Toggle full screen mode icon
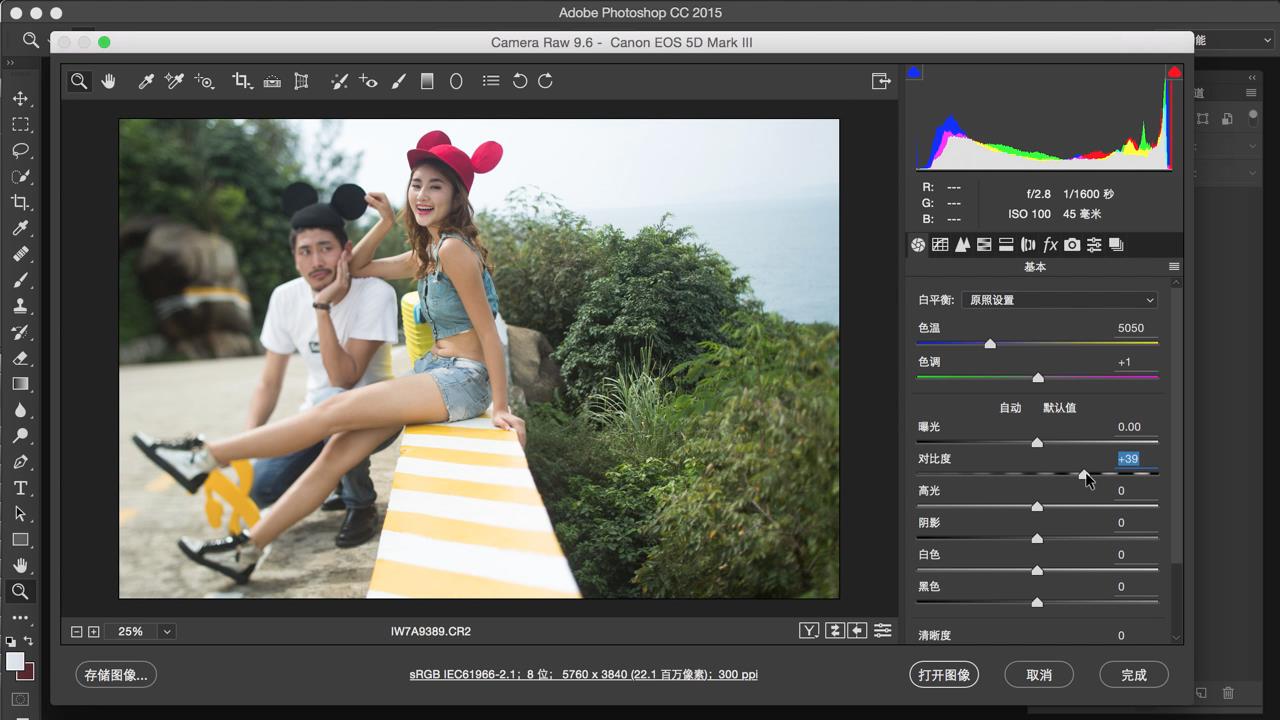This screenshot has width=1280, height=720. coord(881,82)
